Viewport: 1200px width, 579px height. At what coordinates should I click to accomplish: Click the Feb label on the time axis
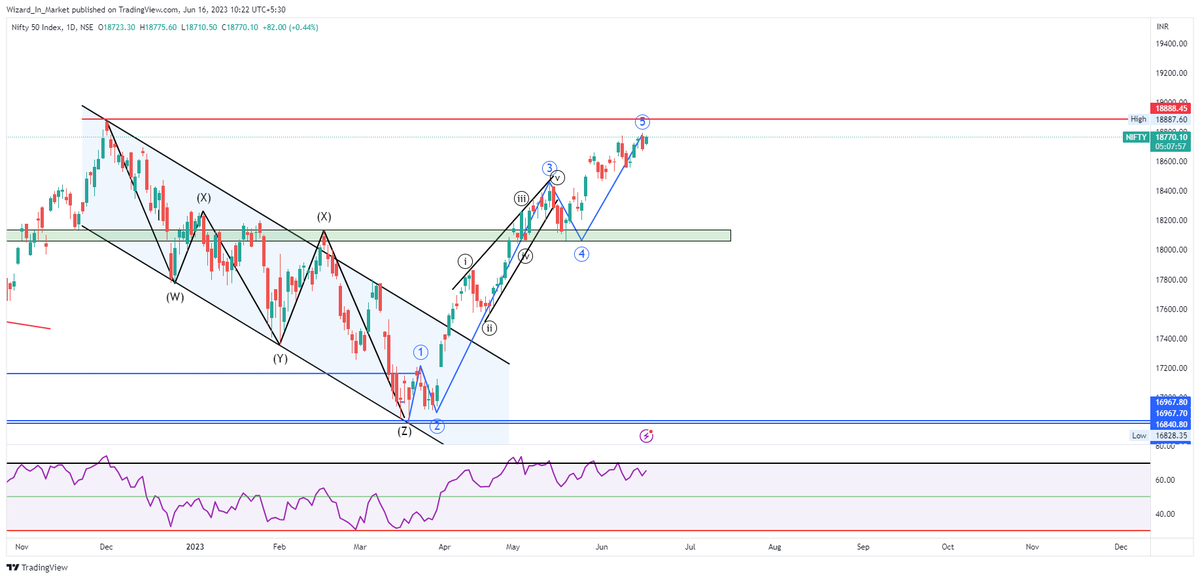pyautogui.click(x=279, y=547)
